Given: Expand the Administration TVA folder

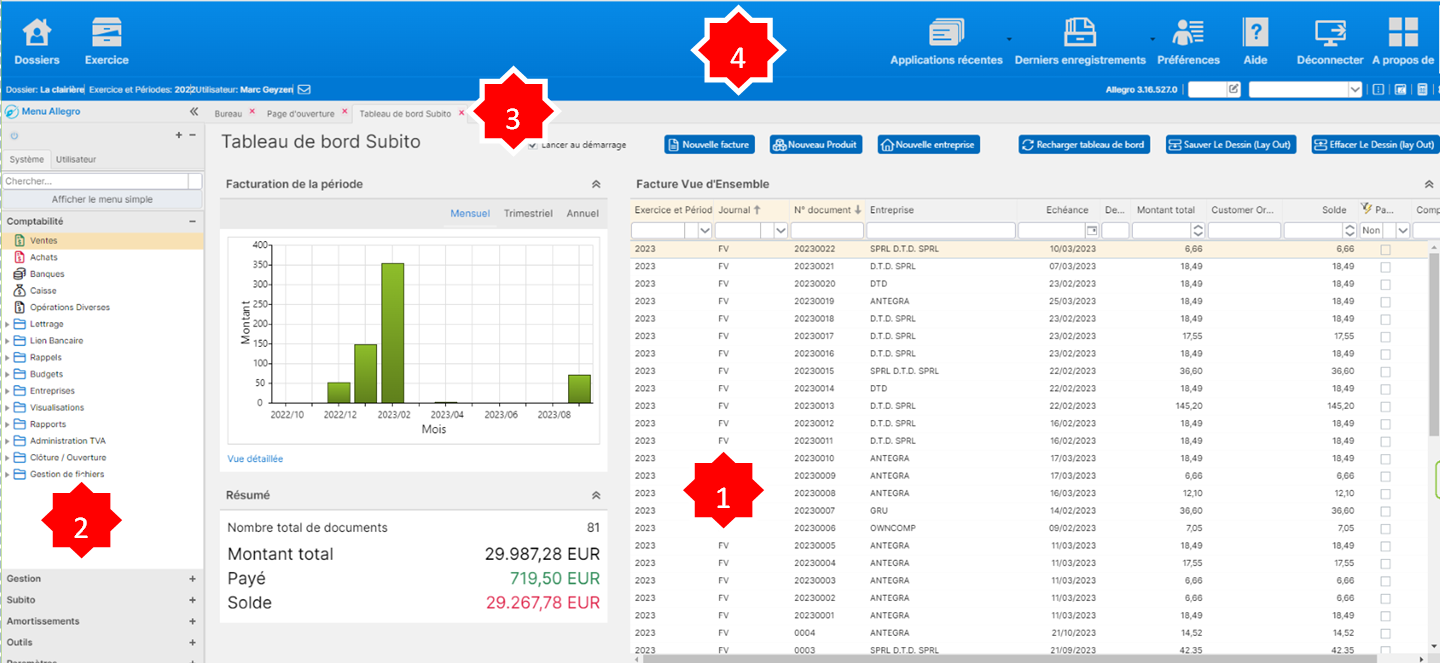Looking at the screenshot, I should (8, 441).
